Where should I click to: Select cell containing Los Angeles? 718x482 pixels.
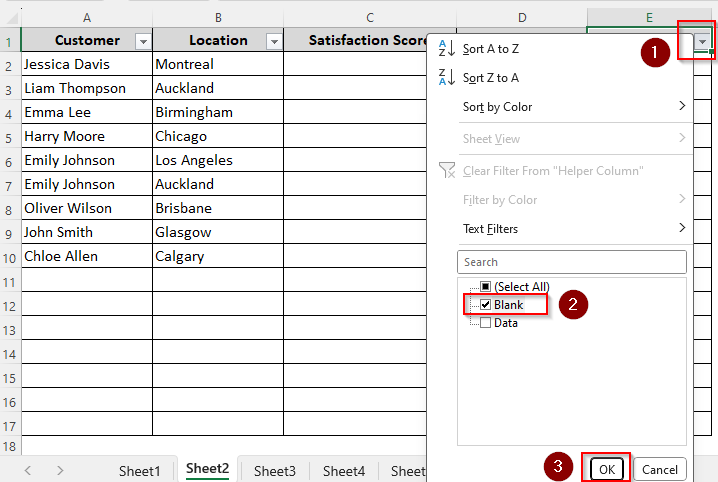coord(218,160)
